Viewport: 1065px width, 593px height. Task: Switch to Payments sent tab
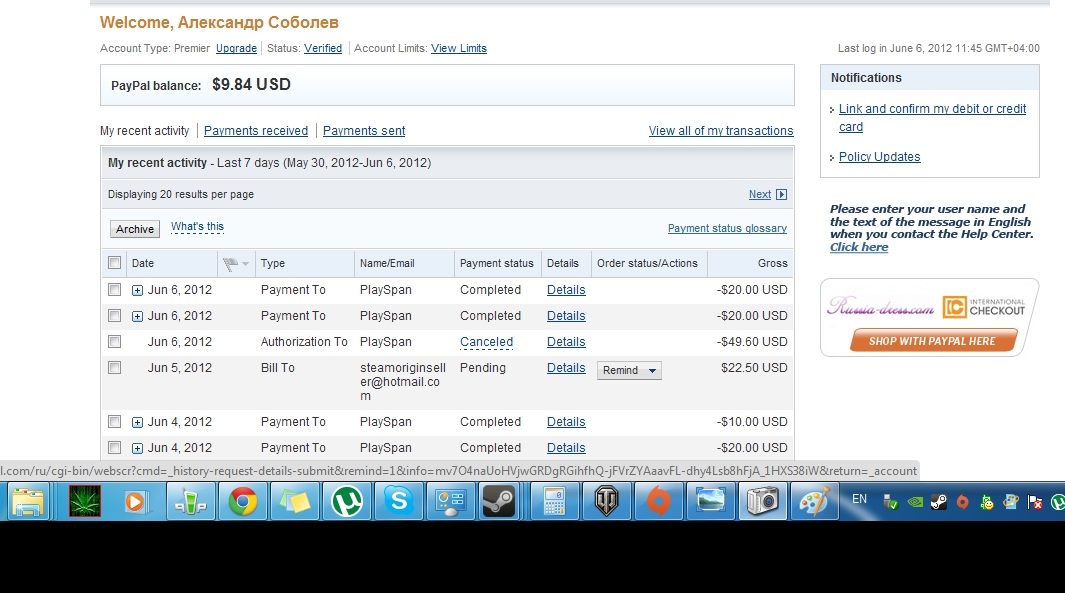364,130
